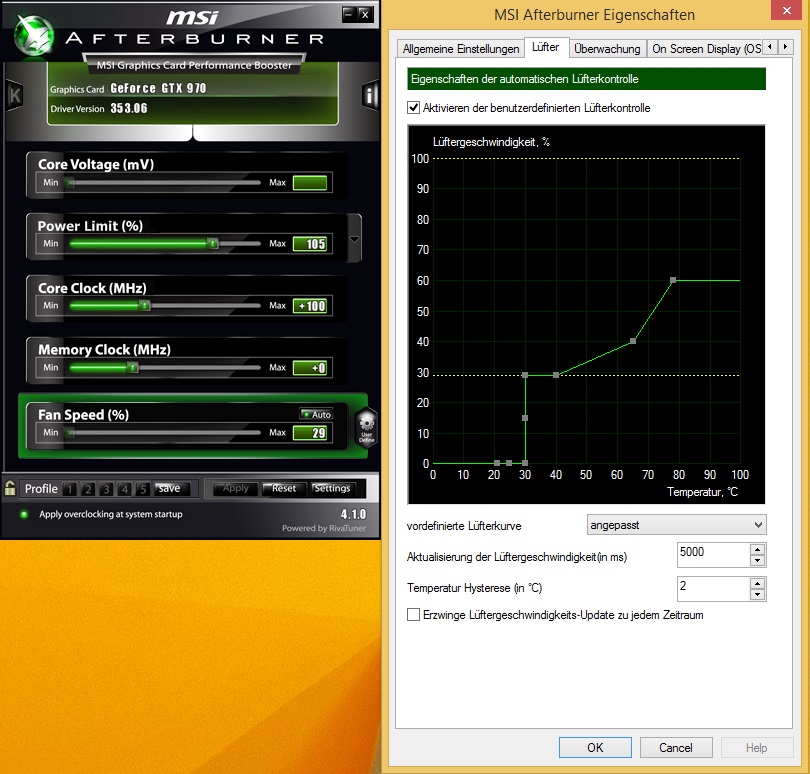
Task: Select profile slot 1
Action: point(70,489)
